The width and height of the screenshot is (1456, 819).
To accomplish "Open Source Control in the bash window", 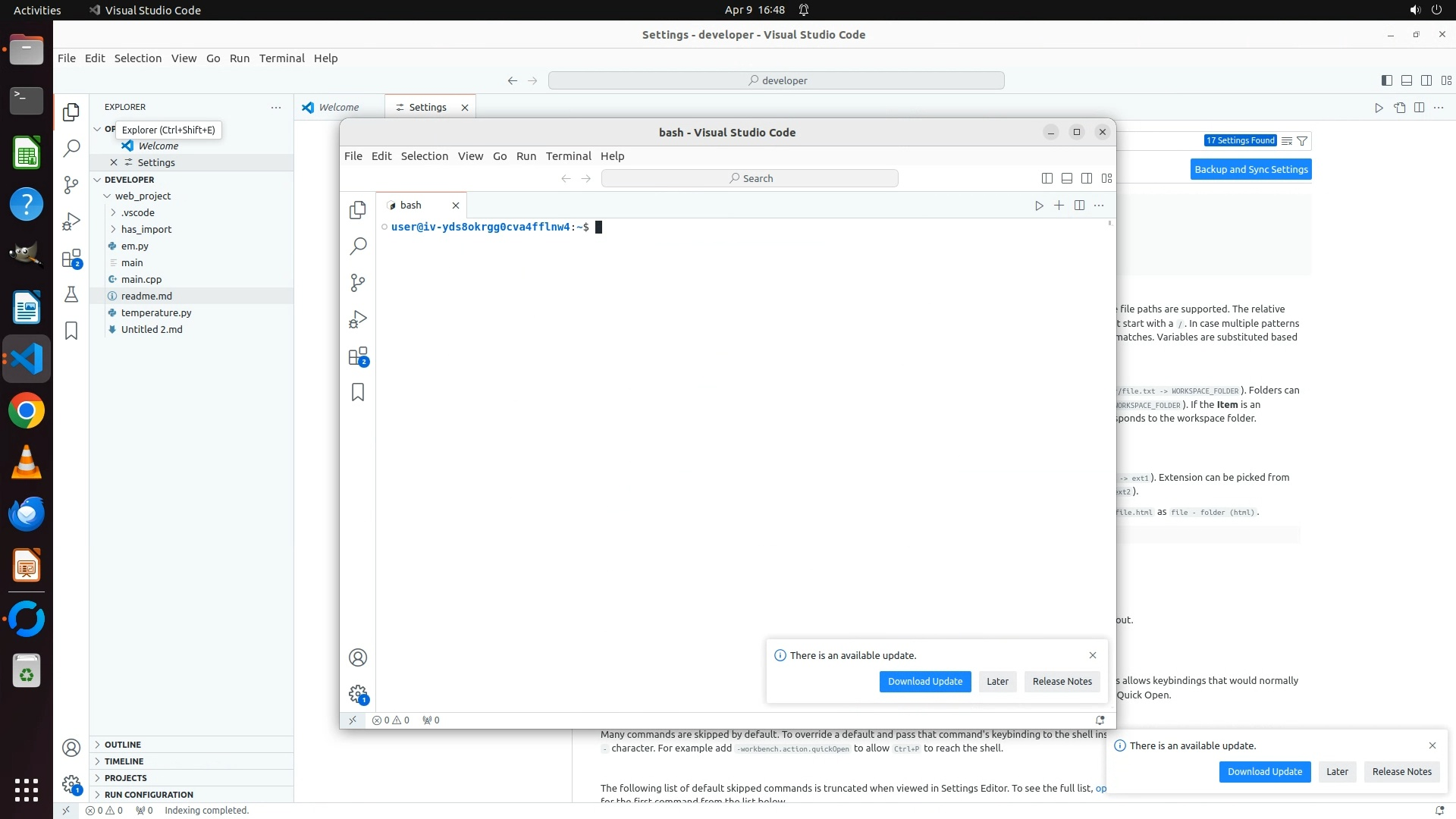I will coord(358,283).
